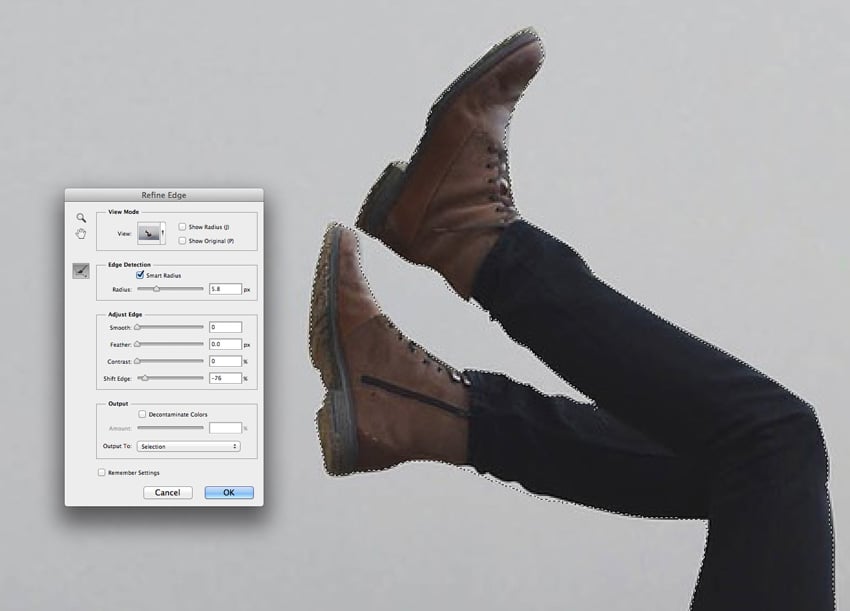Toggle the Remember Settings checkbox
Screen dimensions: 850x611
click(101, 472)
